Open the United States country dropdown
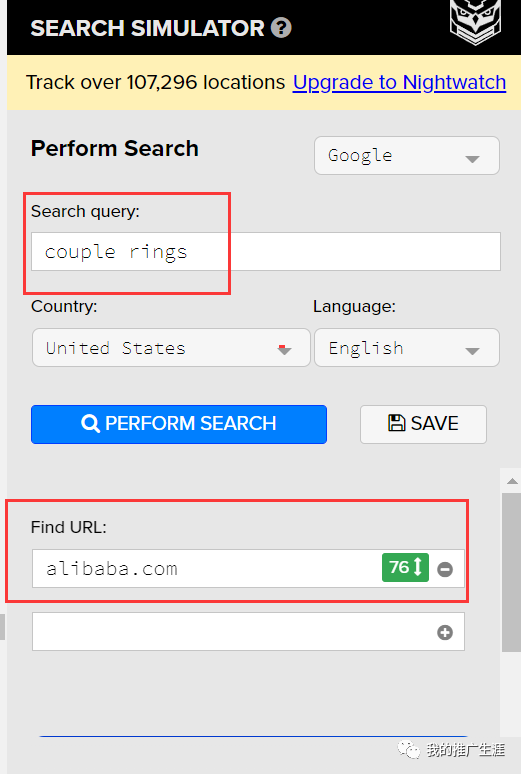 click(171, 348)
